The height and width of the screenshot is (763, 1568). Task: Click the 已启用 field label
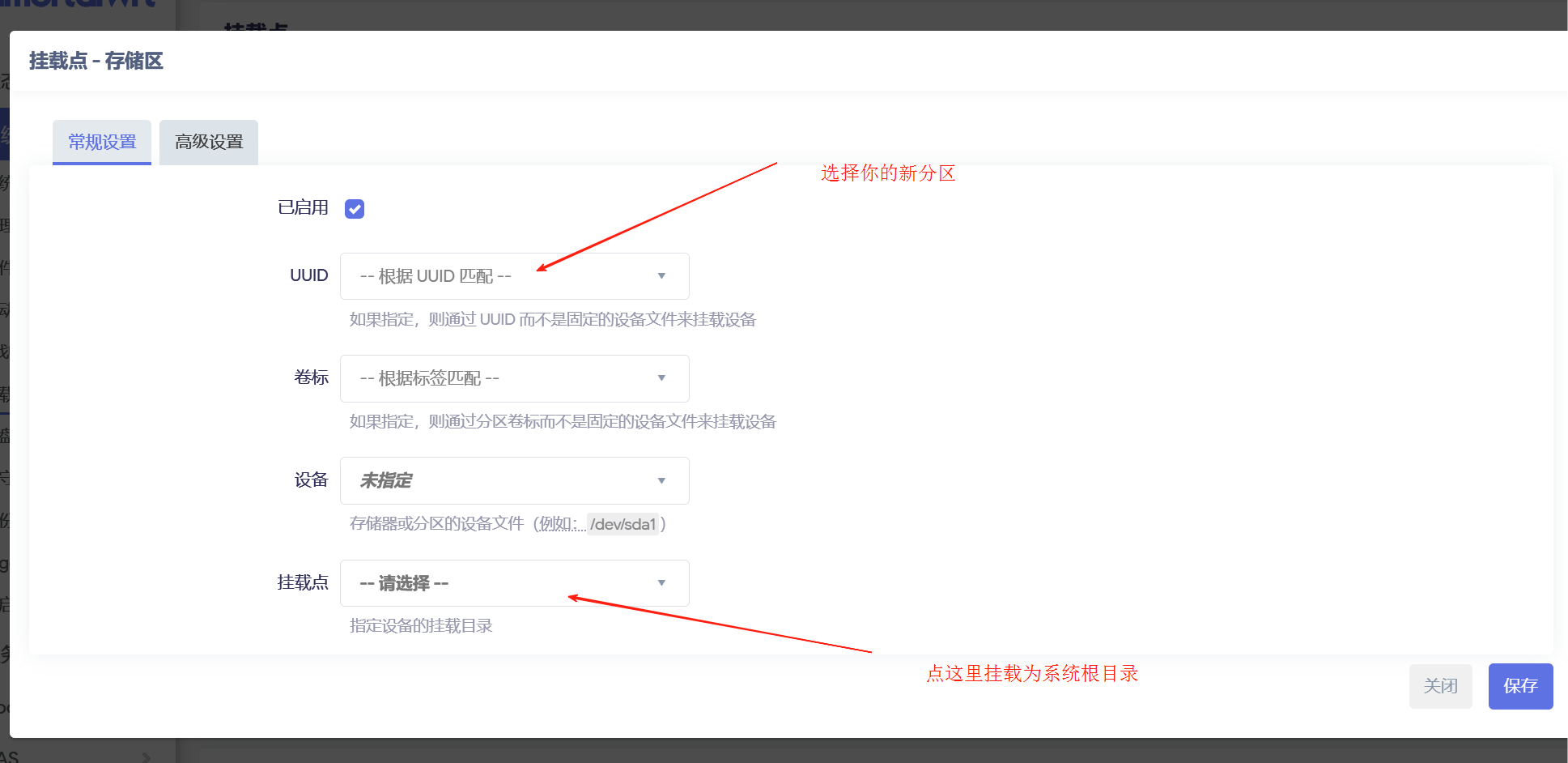click(303, 208)
